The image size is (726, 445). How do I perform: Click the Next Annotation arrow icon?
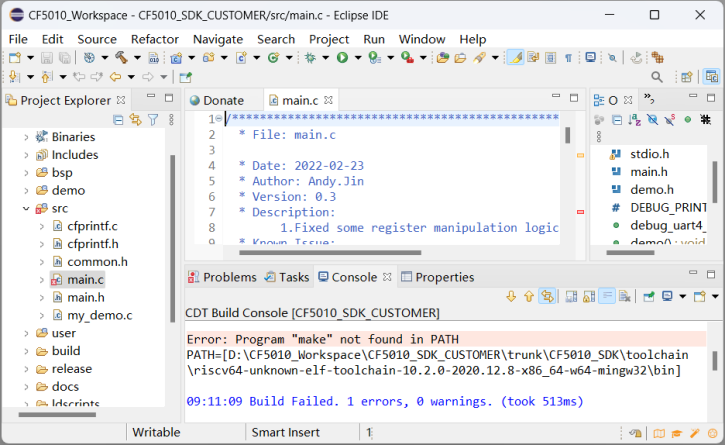[14, 76]
